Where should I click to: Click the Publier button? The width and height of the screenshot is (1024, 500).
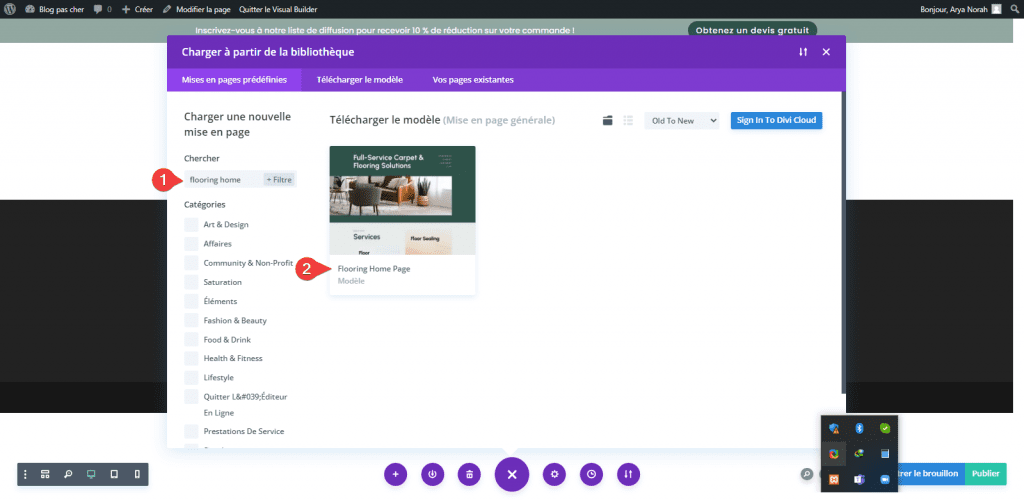pos(985,474)
